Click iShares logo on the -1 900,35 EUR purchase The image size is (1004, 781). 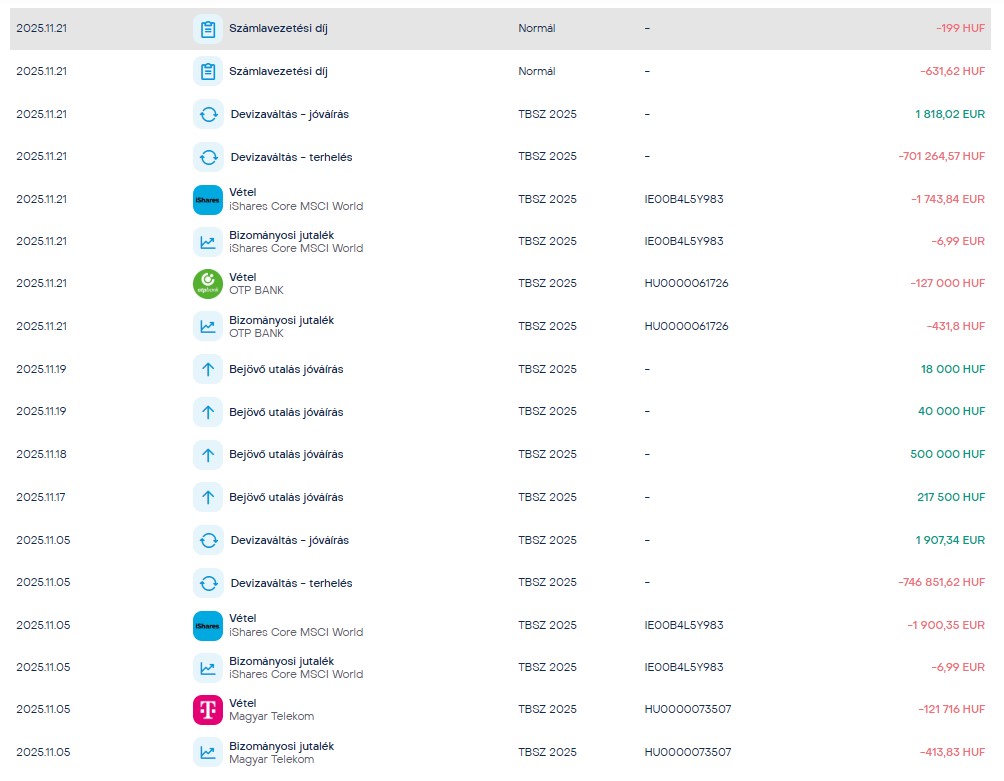point(207,625)
